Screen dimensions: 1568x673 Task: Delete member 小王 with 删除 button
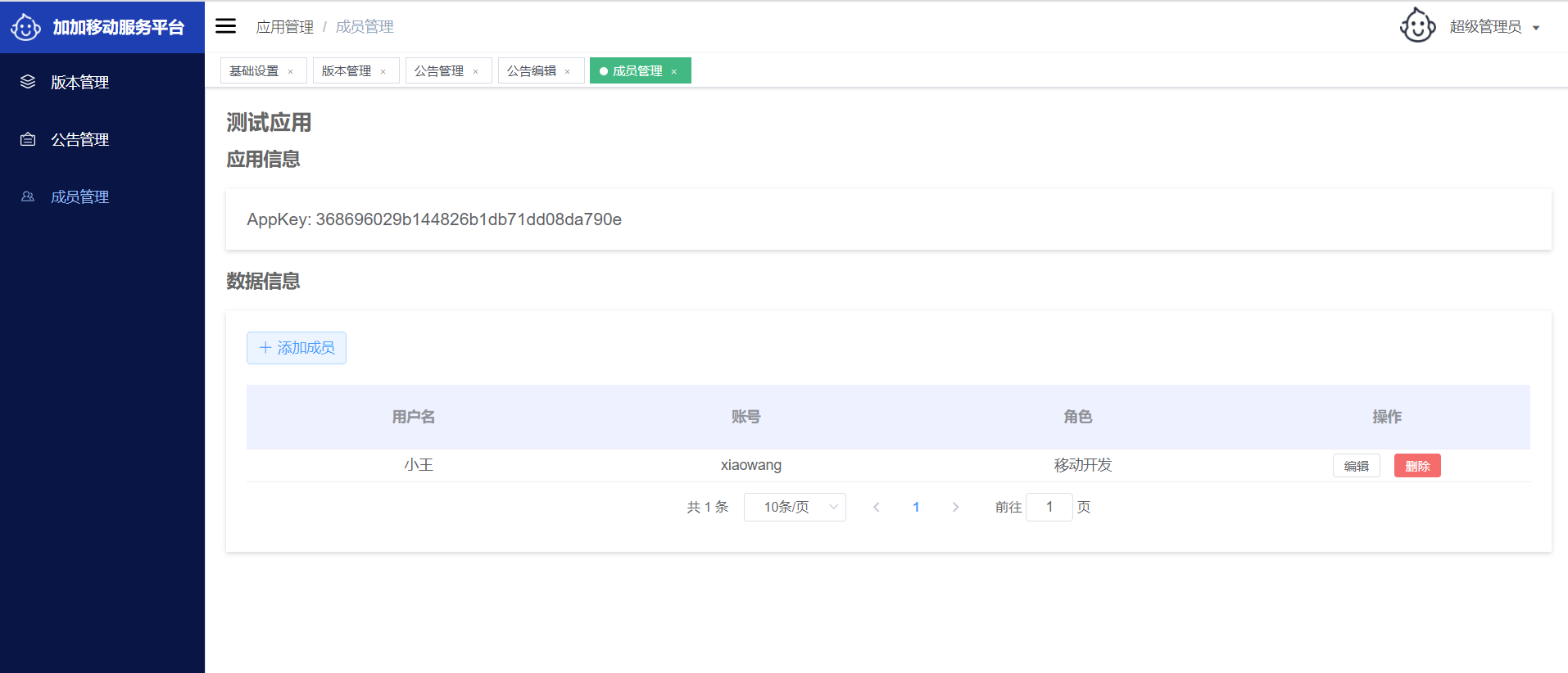(x=1416, y=466)
